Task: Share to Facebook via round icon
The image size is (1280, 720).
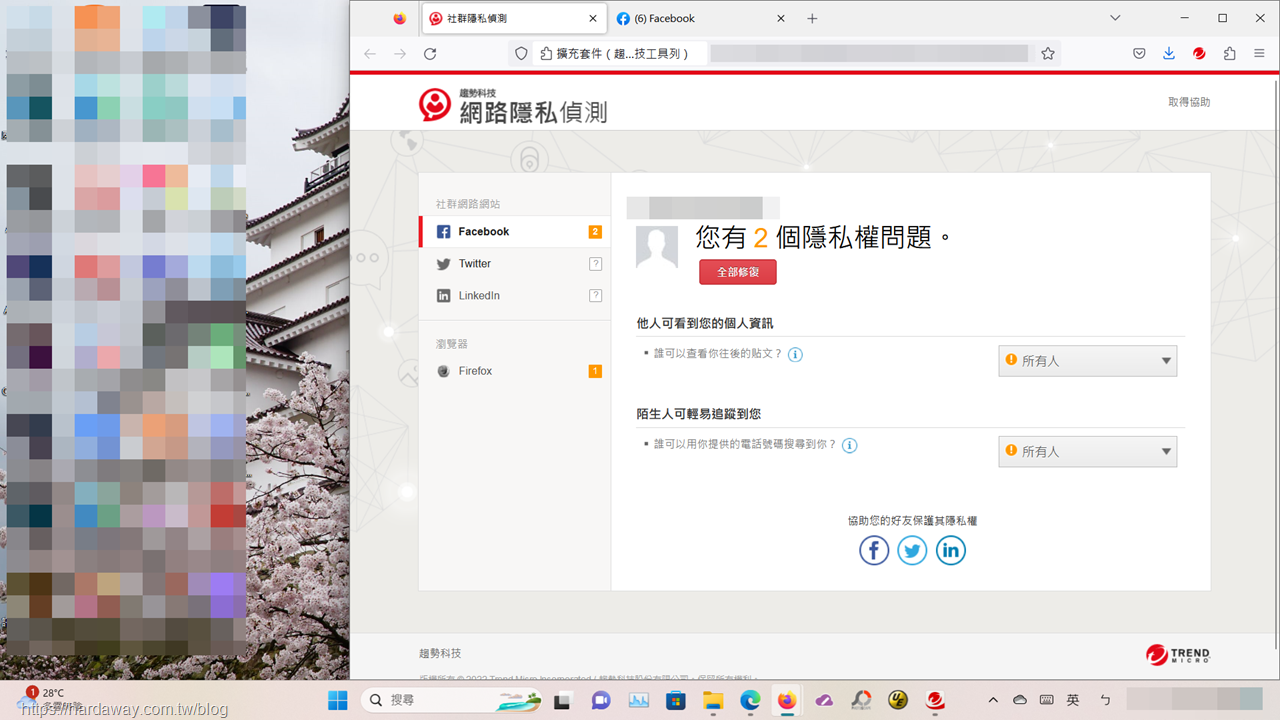Action: [x=874, y=550]
